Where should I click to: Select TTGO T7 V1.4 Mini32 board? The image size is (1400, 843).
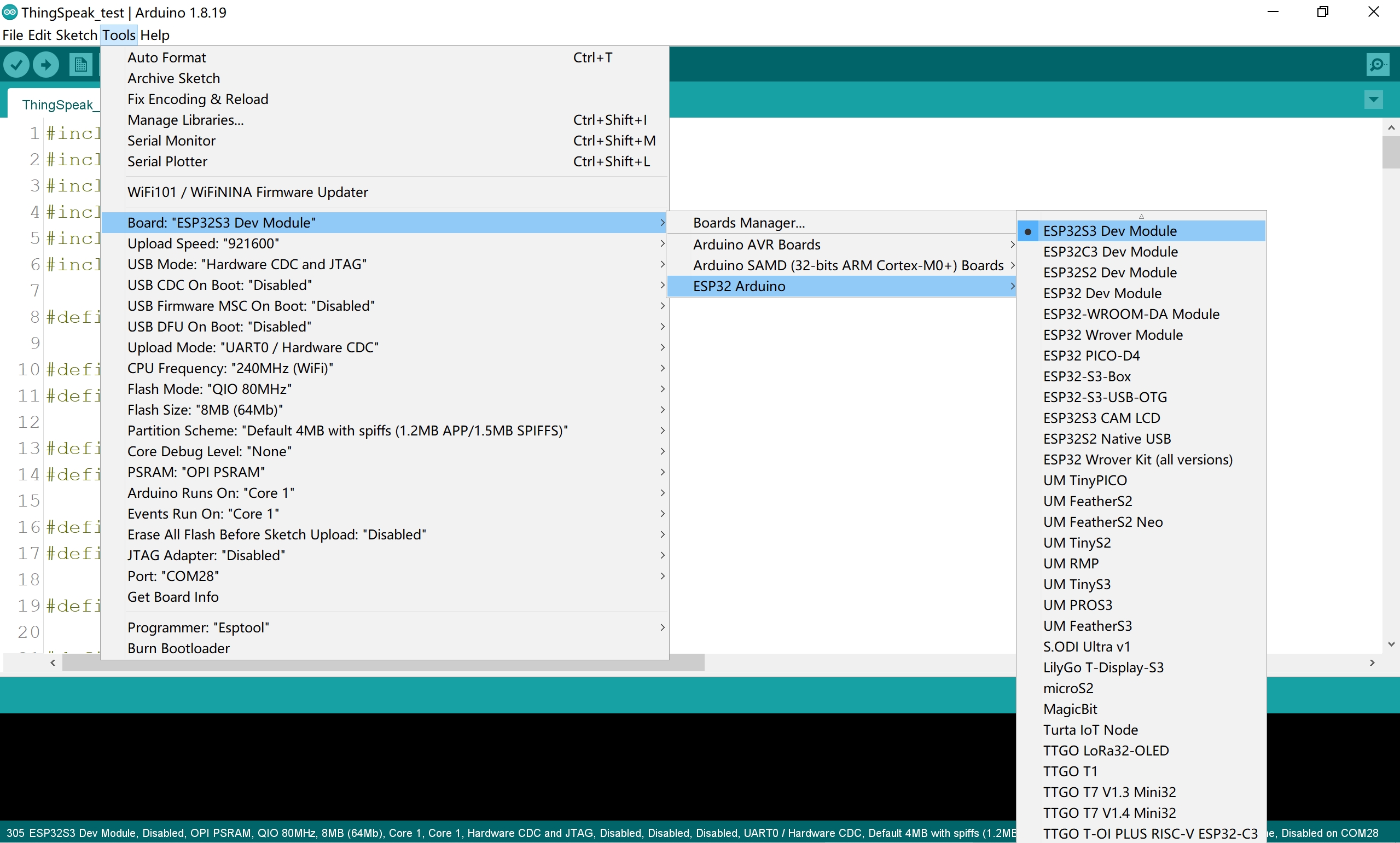tap(1141, 813)
